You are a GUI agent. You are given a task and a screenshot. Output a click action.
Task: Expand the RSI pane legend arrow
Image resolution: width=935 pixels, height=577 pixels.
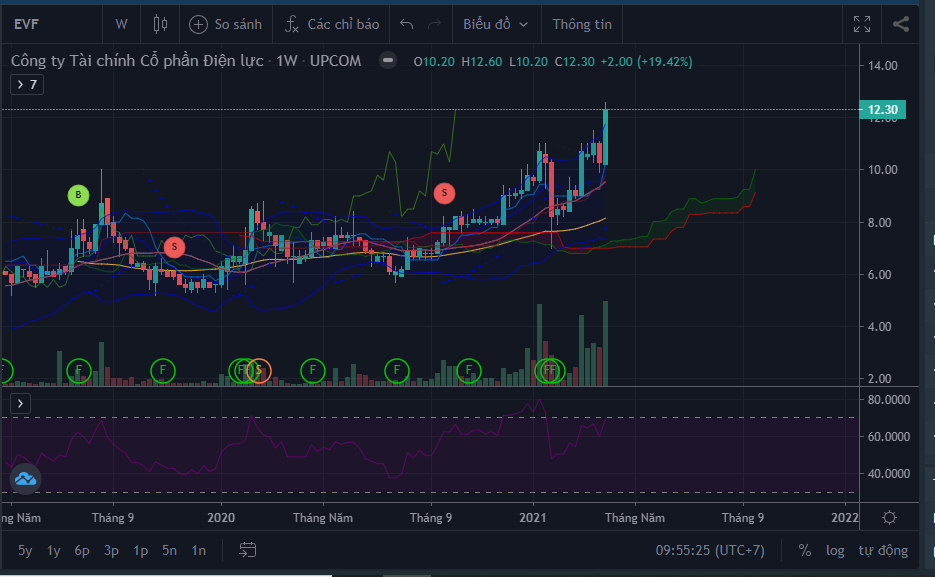(22, 404)
